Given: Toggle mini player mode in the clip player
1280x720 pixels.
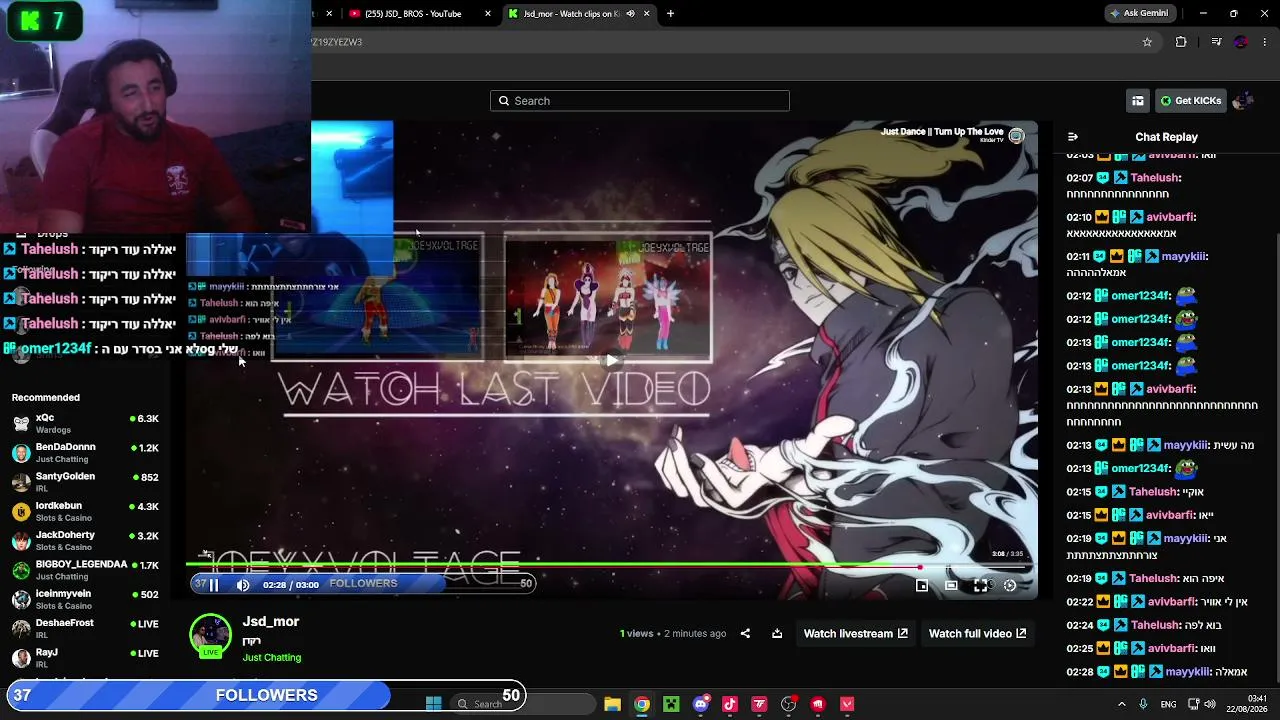Looking at the screenshot, I should point(922,586).
